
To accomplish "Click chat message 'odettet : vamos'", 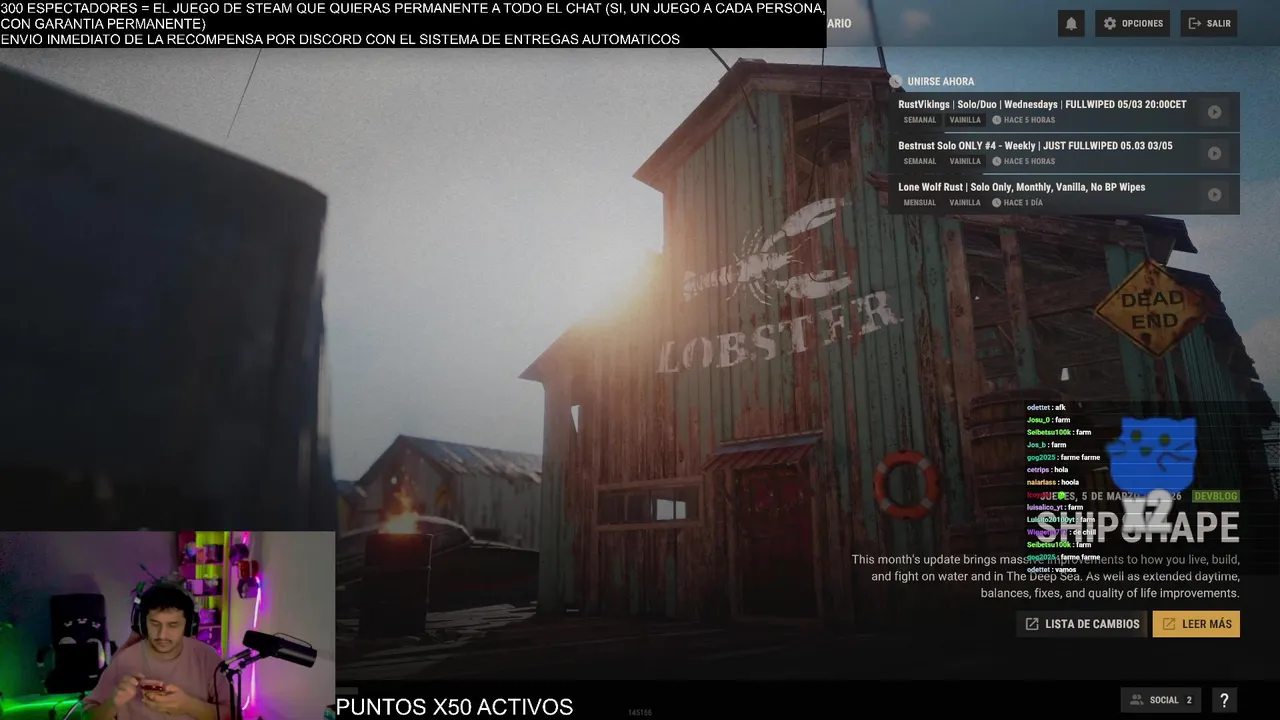I will [1051, 569].
